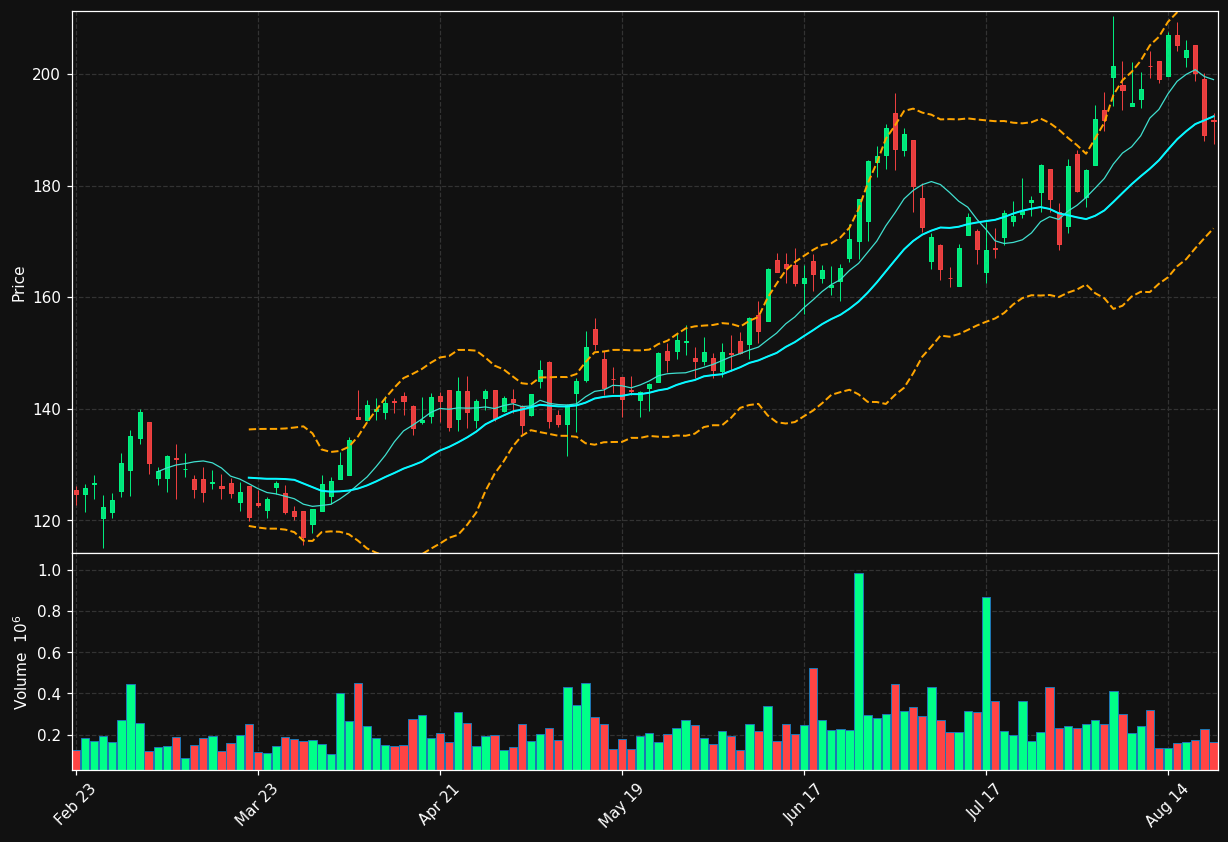1228x842 pixels.
Task: Pick the May 19 date label
Action: [x=619, y=804]
